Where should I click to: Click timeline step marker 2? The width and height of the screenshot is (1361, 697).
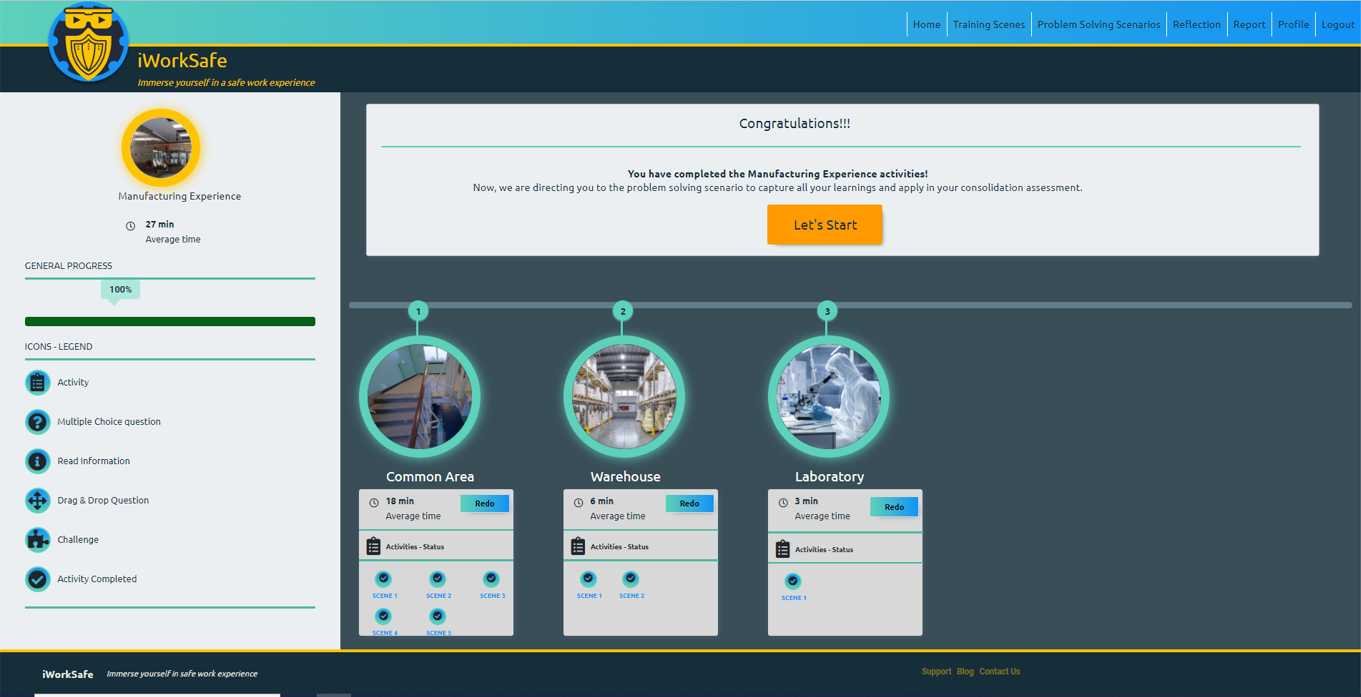[x=623, y=311]
